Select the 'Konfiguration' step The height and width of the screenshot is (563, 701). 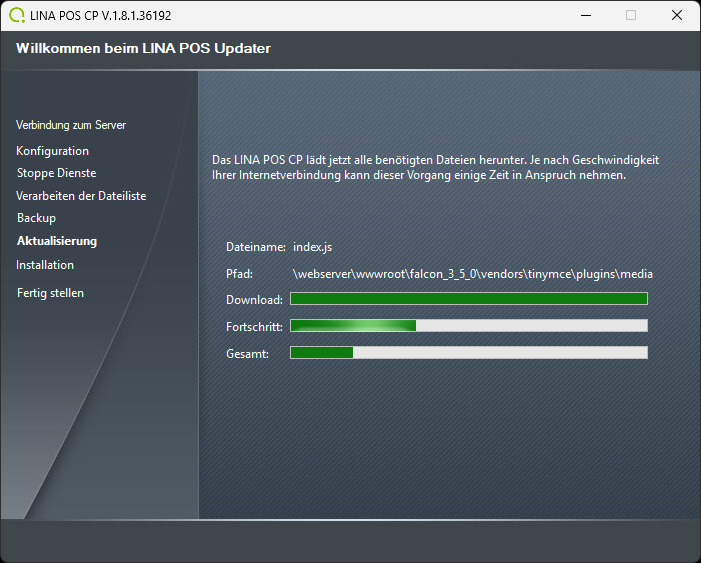(x=52, y=151)
